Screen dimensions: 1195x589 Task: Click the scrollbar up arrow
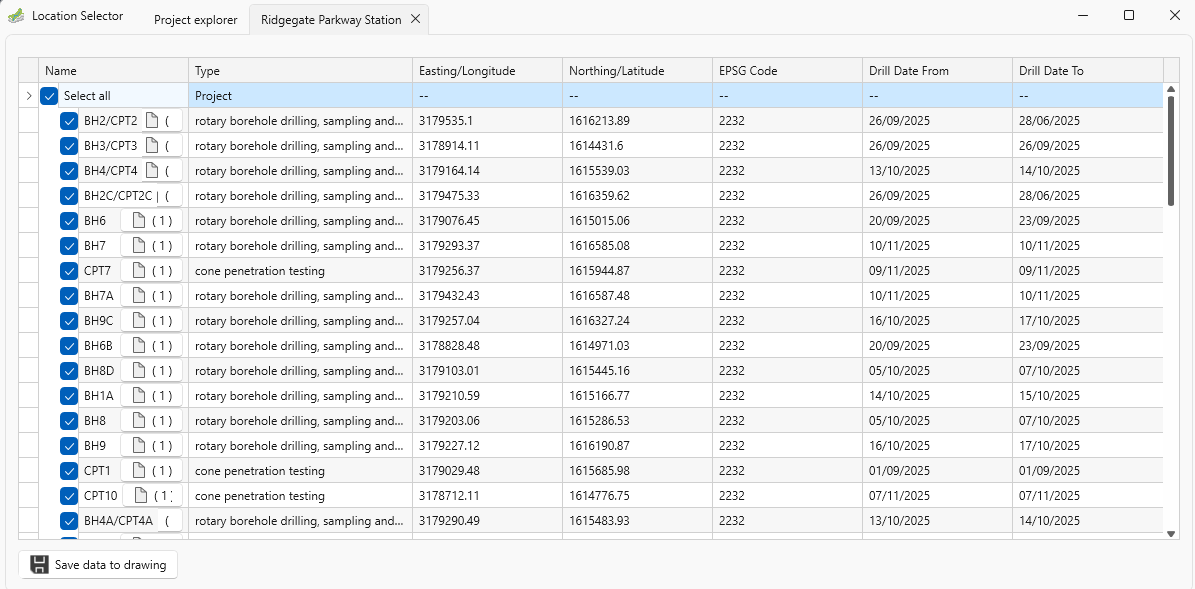coord(1172,89)
